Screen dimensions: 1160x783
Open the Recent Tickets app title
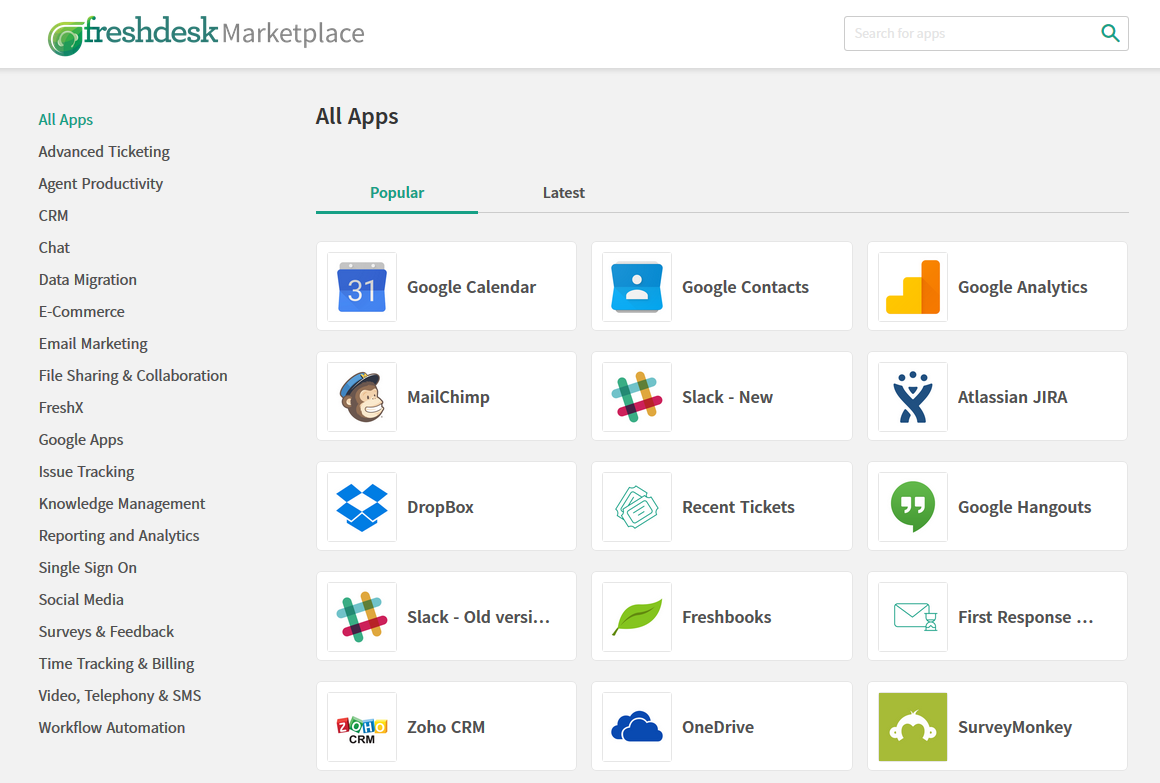pos(738,507)
